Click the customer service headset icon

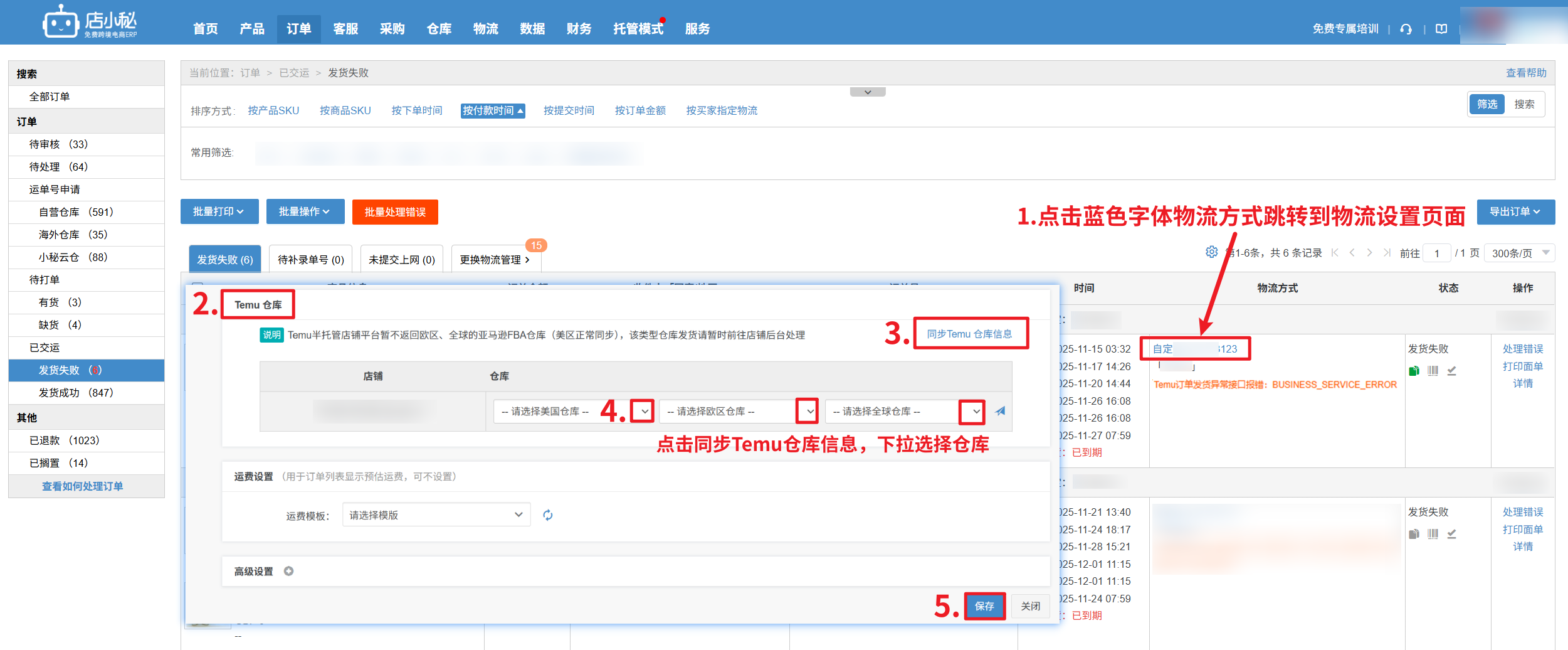[x=1406, y=29]
